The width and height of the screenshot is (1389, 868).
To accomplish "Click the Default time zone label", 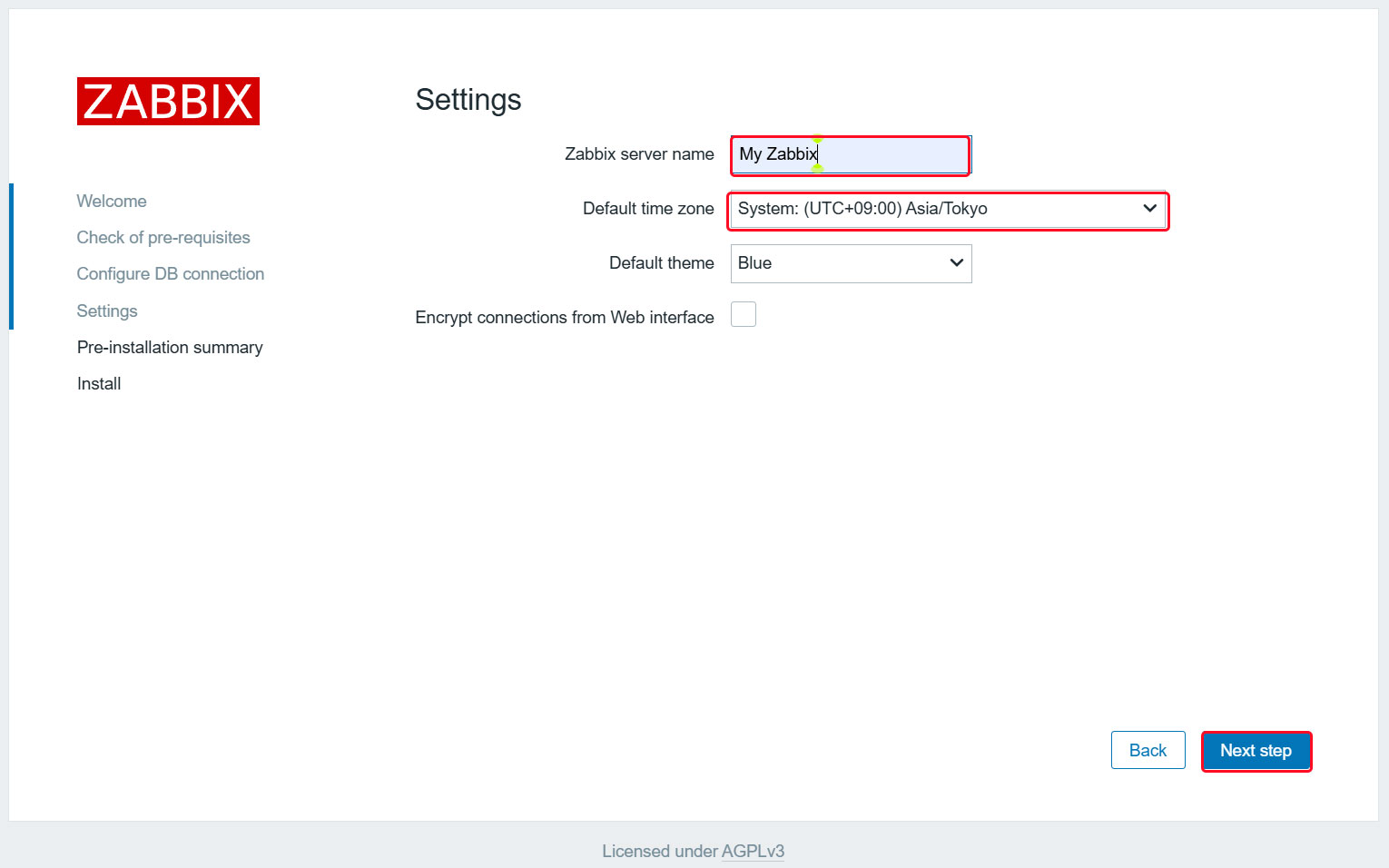I will click(x=648, y=209).
